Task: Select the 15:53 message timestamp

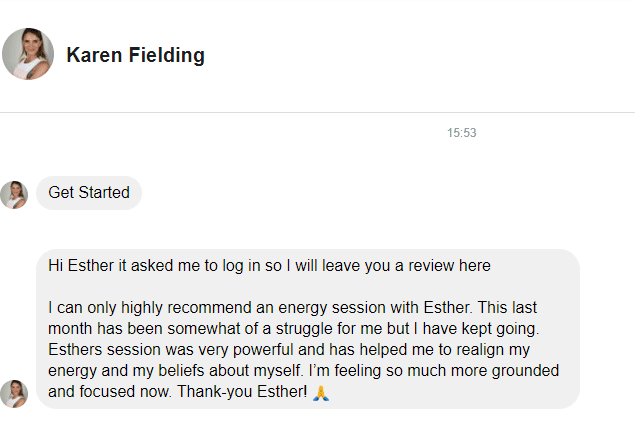Action: point(462,133)
